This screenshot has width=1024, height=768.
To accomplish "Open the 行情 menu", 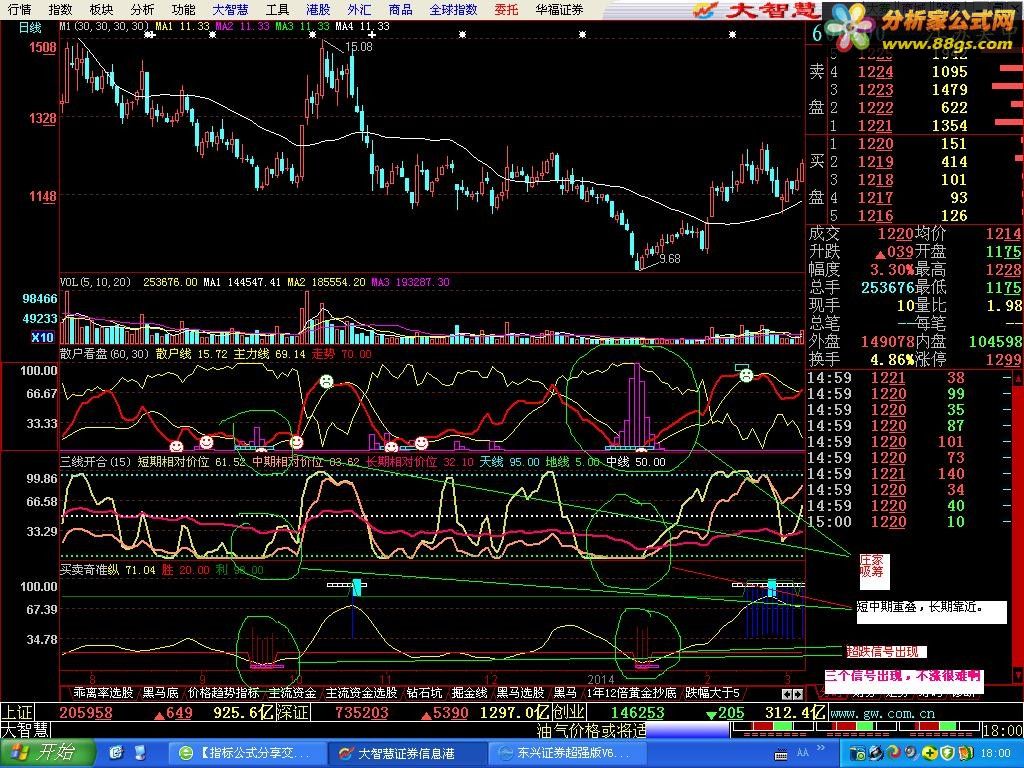I will tap(19, 9).
